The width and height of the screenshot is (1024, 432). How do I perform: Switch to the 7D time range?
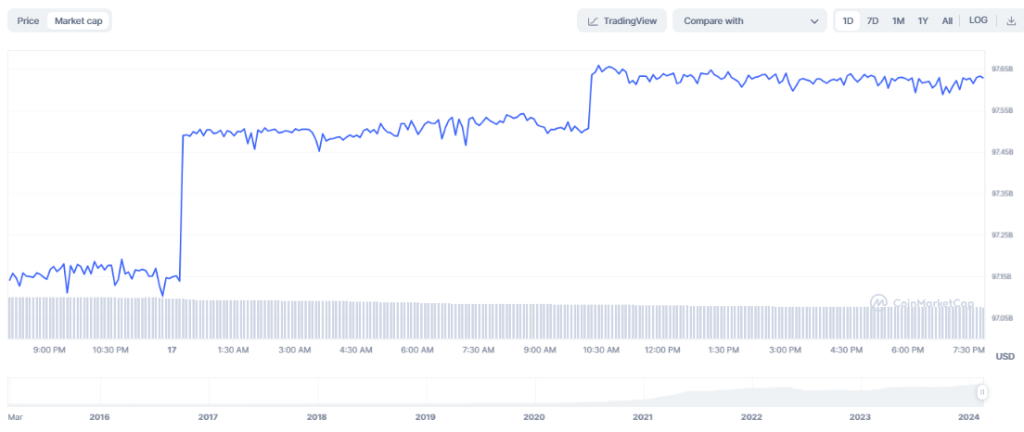[x=873, y=21]
